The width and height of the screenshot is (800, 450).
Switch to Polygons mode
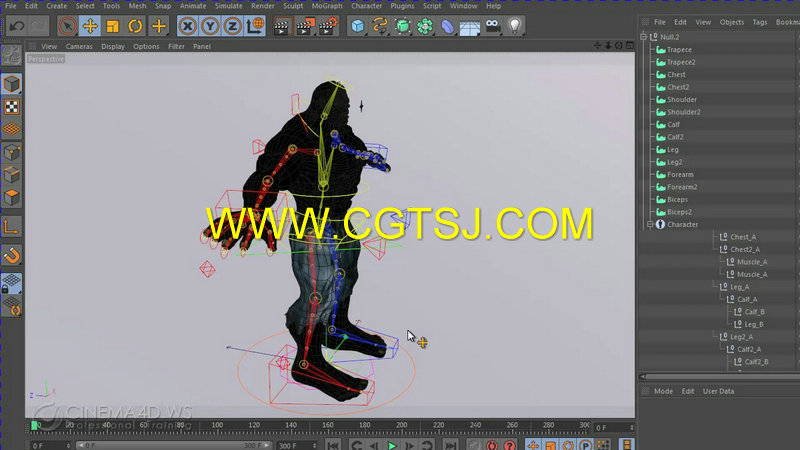click(x=11, y=197)
